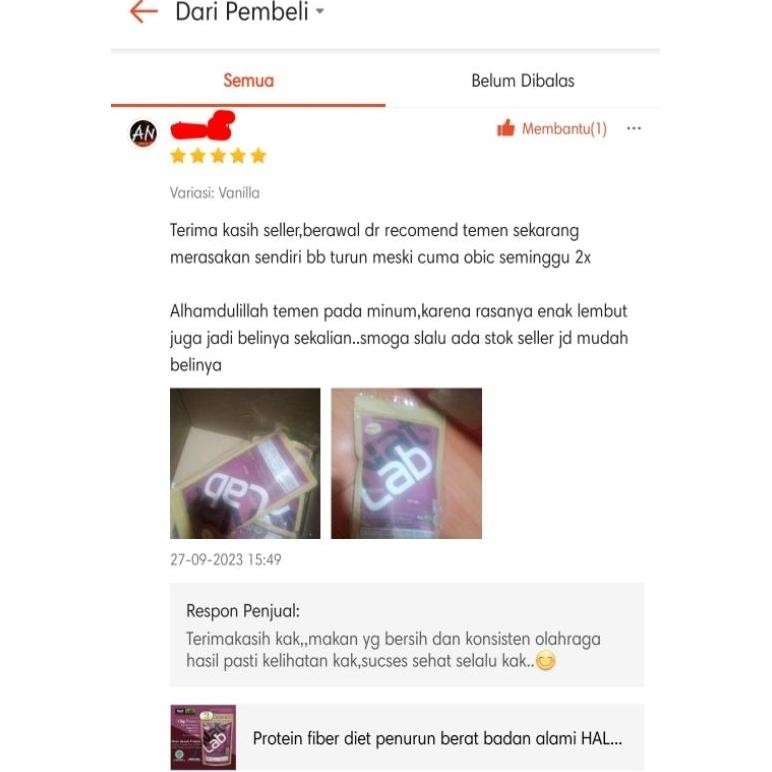Tap the reviewer's AN profile avatar
Viewport: 772px width, 772px height.
pos(143,133)
